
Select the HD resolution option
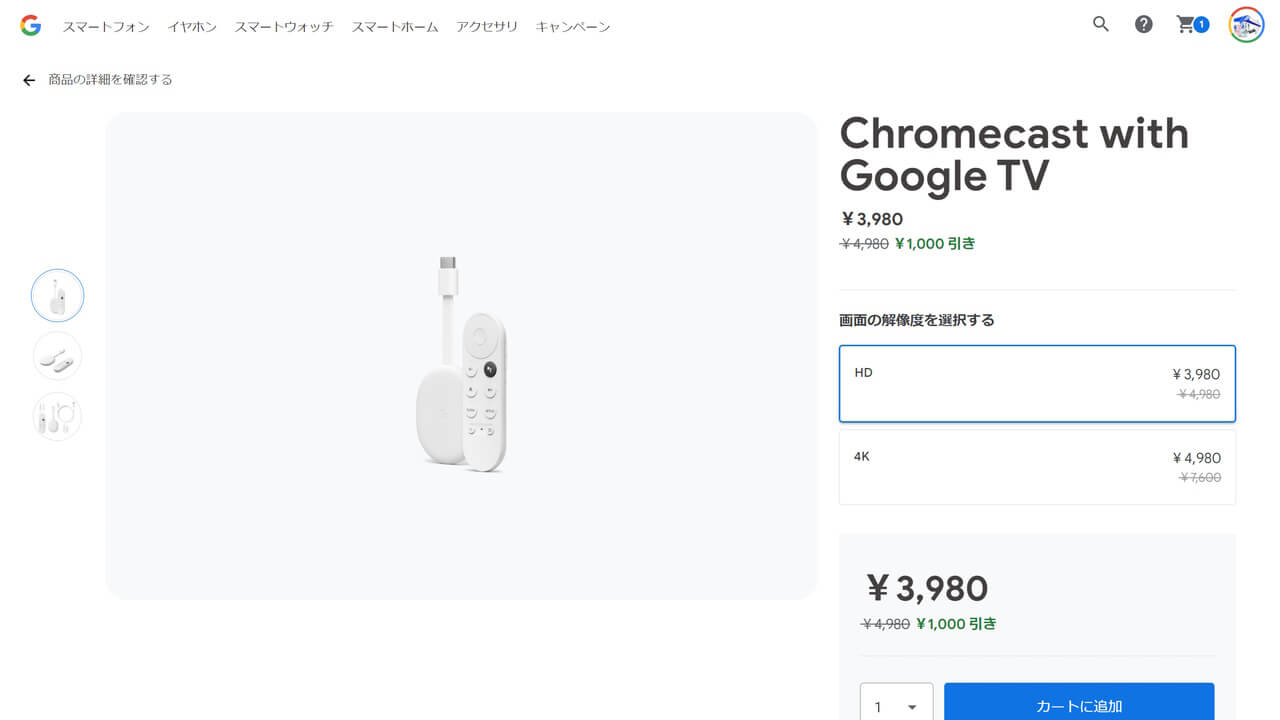(x=1037, y=383)
